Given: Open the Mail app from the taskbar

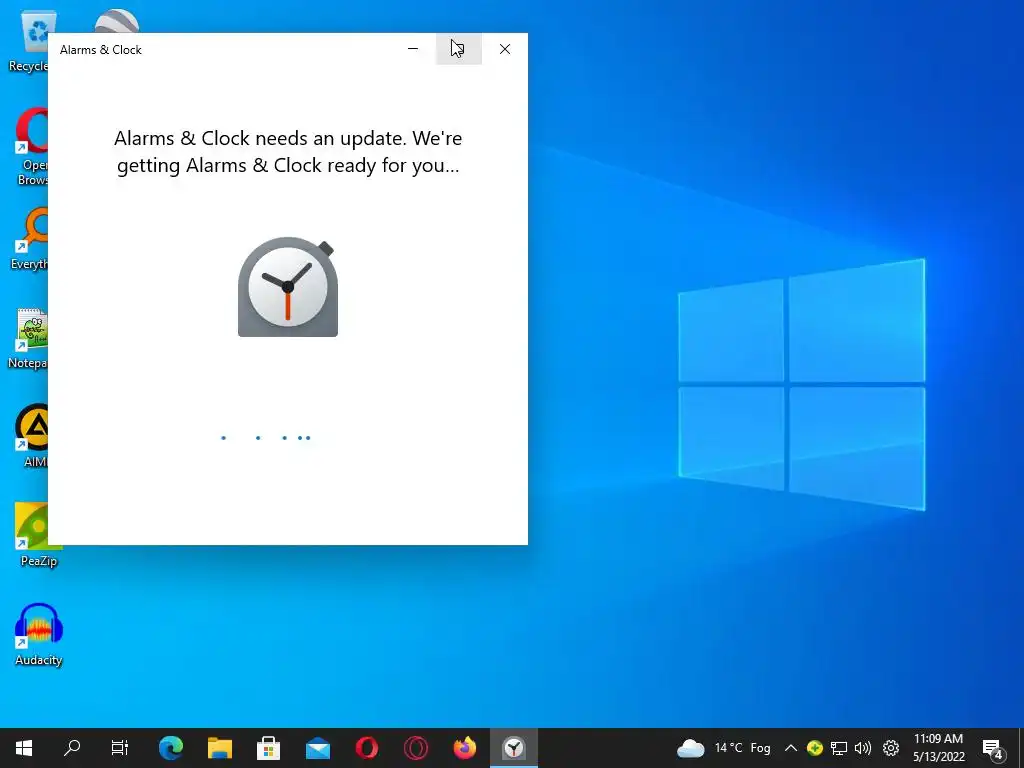Looking at the screenshot, I should coord(318,748).
